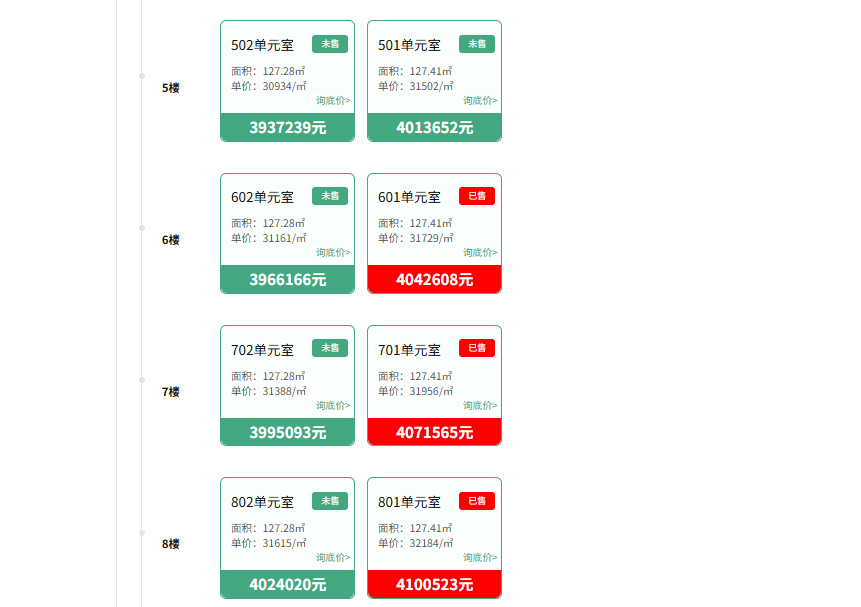Click the 未售 badge on unit 502
The image size is (861, 607).
pyautogui.click(x=329, y=44)
